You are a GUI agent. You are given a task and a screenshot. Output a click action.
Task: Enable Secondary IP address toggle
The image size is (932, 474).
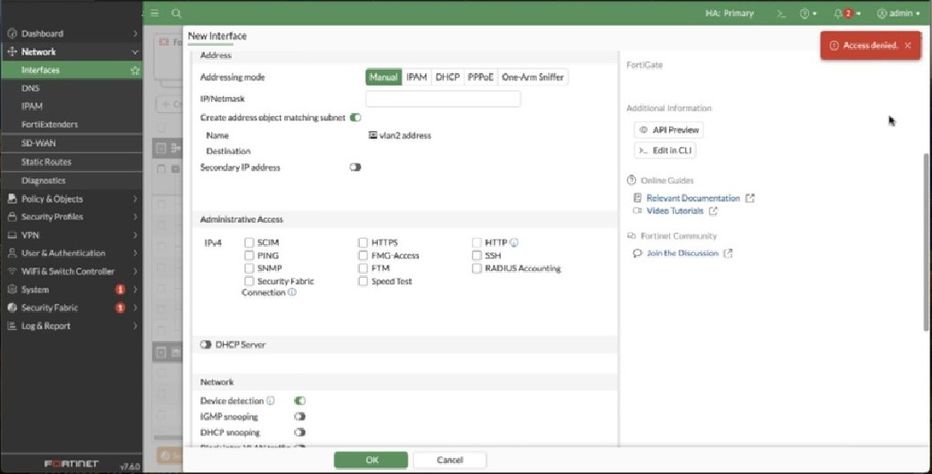pyautogui.click(x=355, y=168)
